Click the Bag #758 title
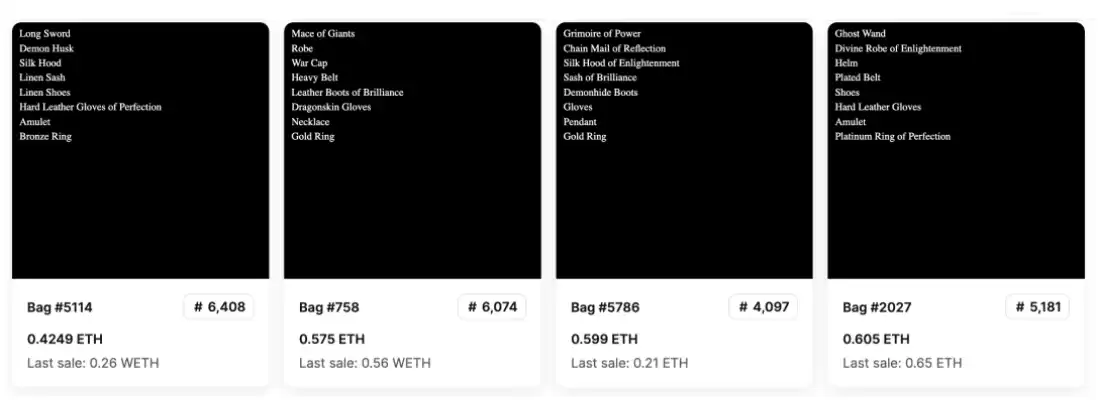Viewport: 1098px width, 400px height. click(328, 308)
